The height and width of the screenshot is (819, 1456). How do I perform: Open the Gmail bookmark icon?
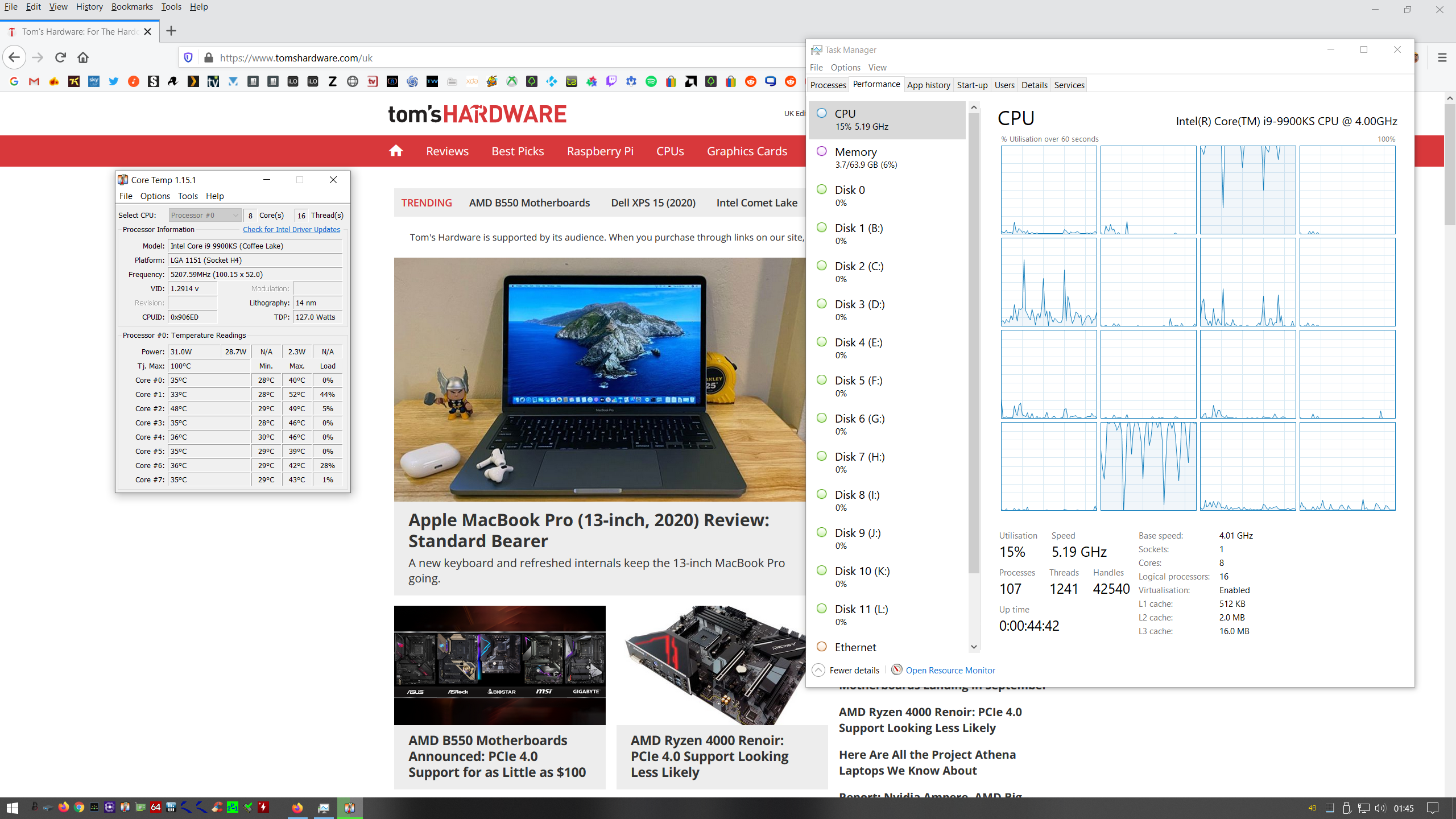coord(34,81)
